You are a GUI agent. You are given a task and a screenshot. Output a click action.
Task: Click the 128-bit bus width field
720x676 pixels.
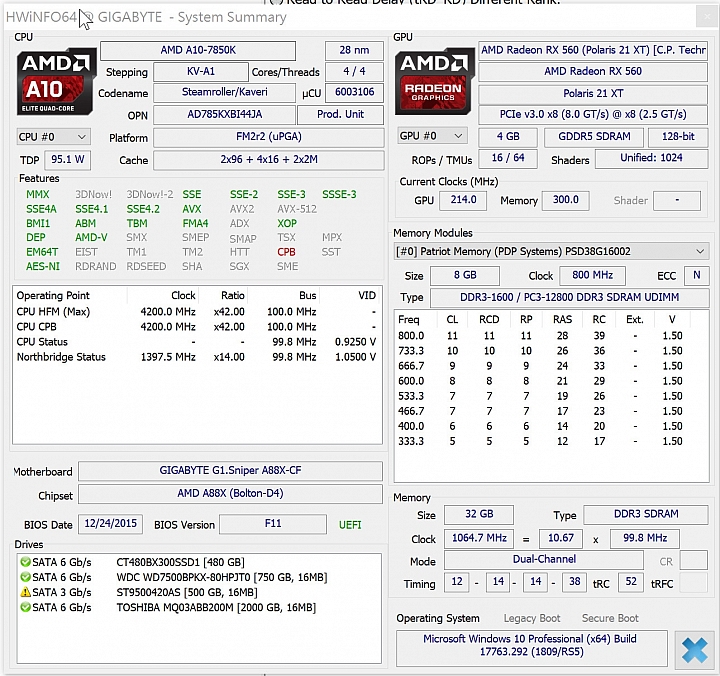(x=678, y=137)
